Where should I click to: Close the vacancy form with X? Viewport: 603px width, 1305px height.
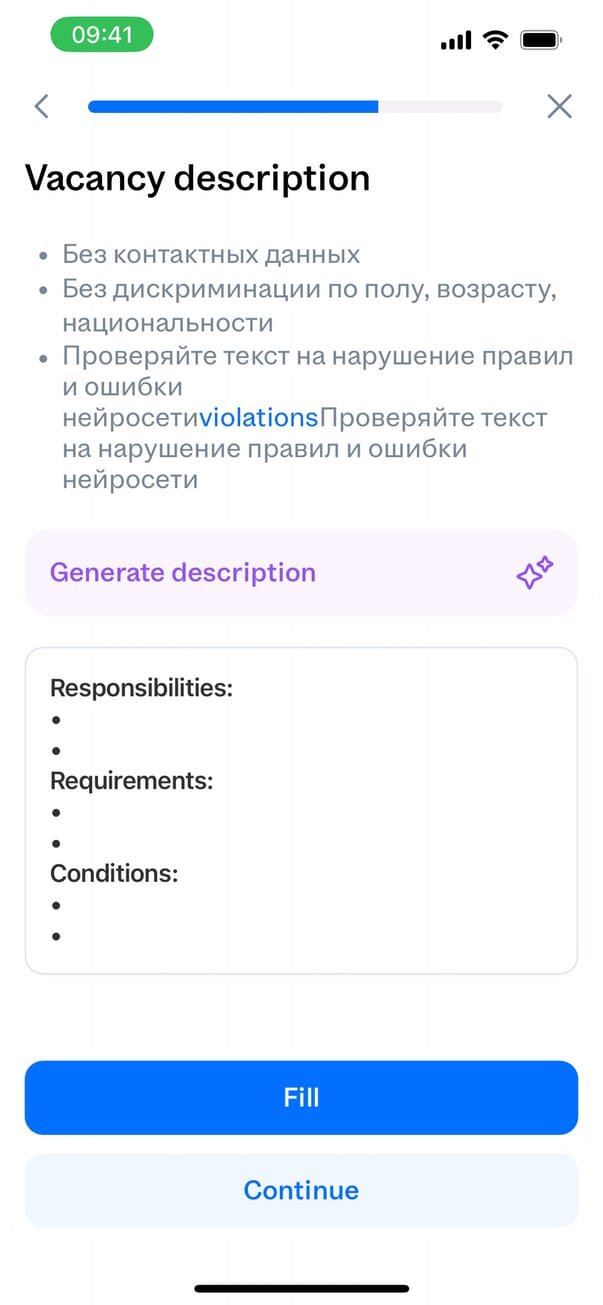559,106
